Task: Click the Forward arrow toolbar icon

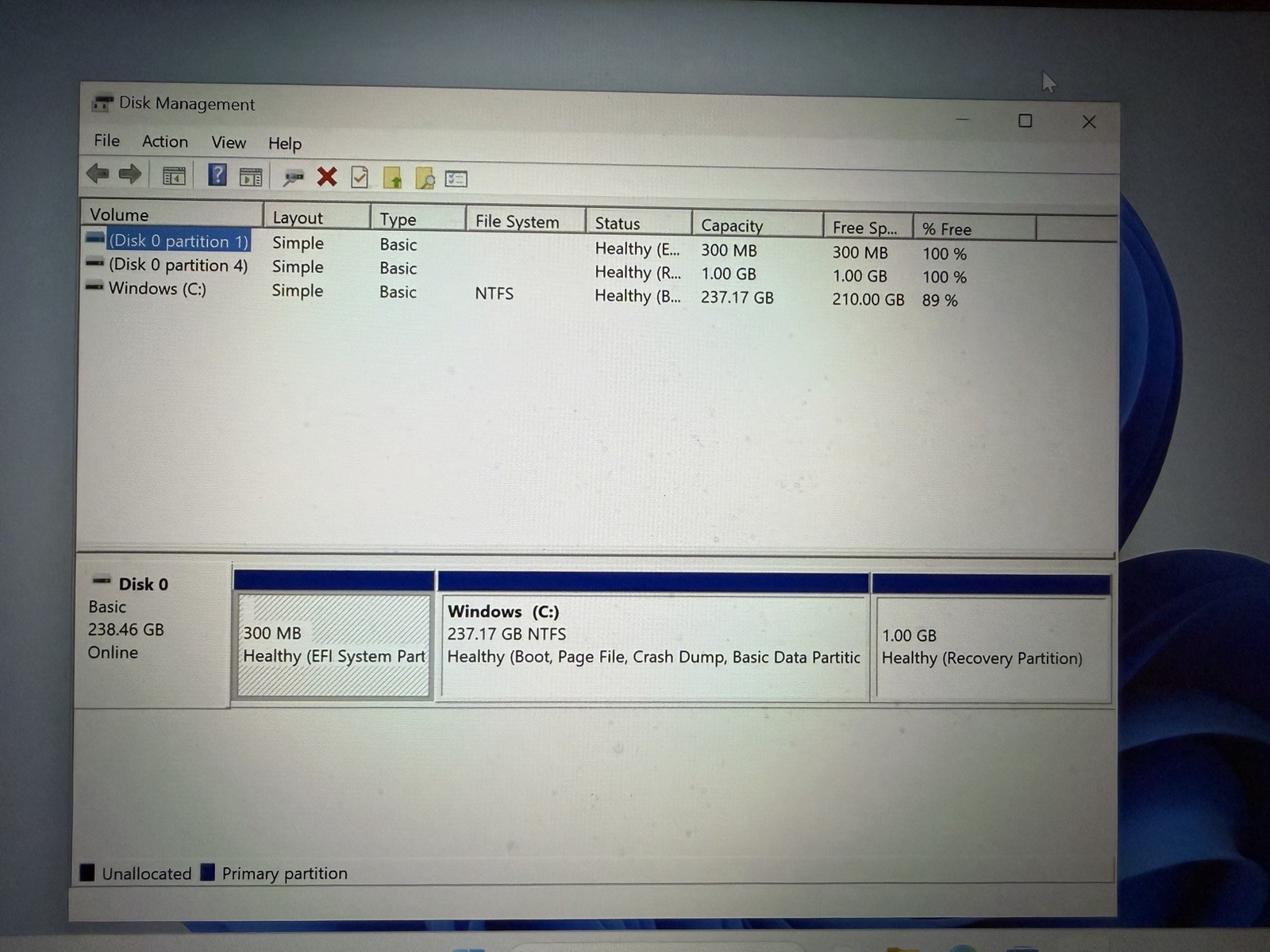Action: 130,174
